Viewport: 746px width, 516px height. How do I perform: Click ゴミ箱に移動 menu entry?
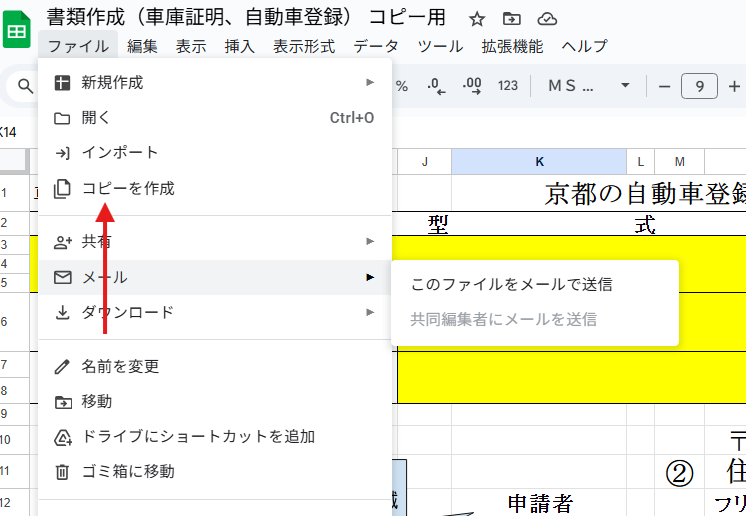(128, 471)
